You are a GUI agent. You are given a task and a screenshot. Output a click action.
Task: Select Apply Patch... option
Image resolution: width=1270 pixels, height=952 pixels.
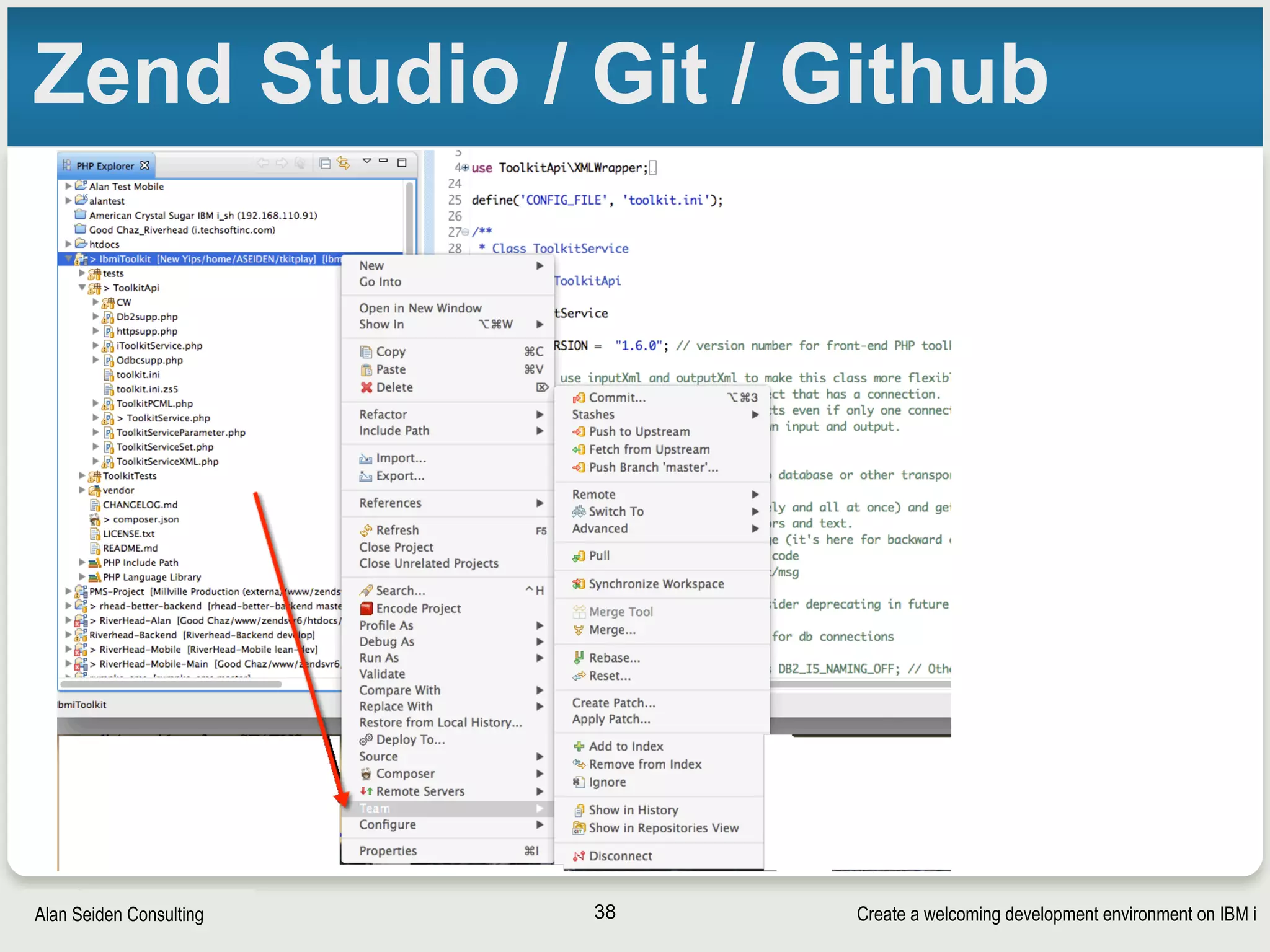click(662, 720)
